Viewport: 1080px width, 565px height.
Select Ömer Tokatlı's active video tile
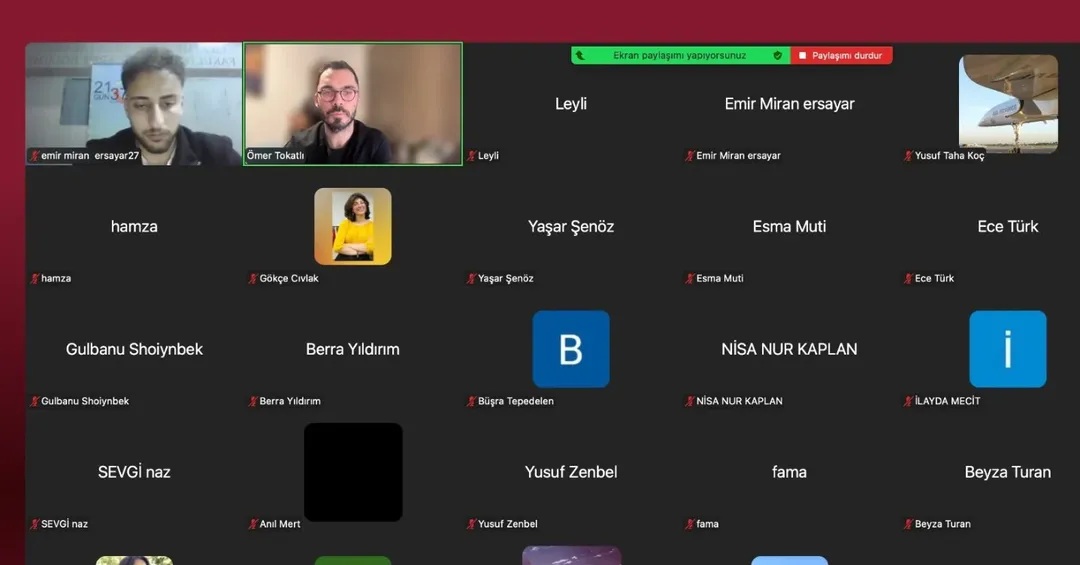coord(353,103)
